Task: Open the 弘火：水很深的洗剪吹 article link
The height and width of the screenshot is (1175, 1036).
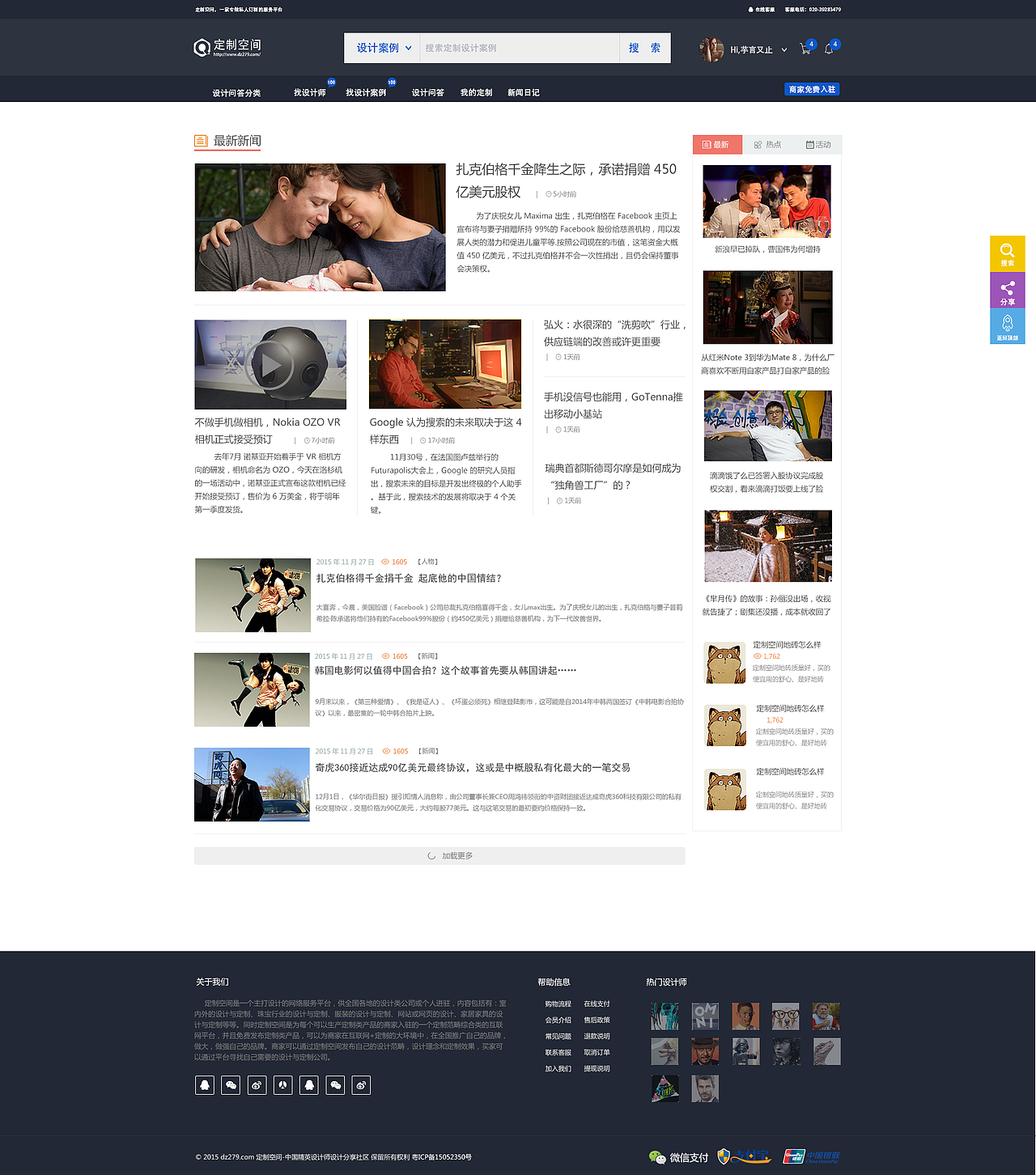Action: coord(614,333)
